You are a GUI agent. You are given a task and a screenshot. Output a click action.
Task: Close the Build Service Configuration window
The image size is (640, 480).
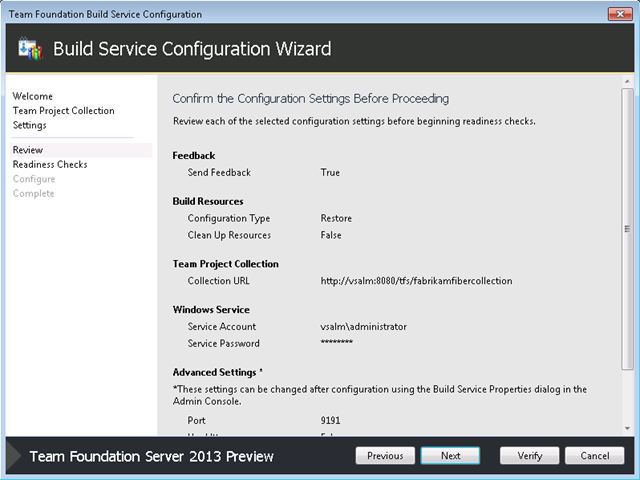[620, 14]
